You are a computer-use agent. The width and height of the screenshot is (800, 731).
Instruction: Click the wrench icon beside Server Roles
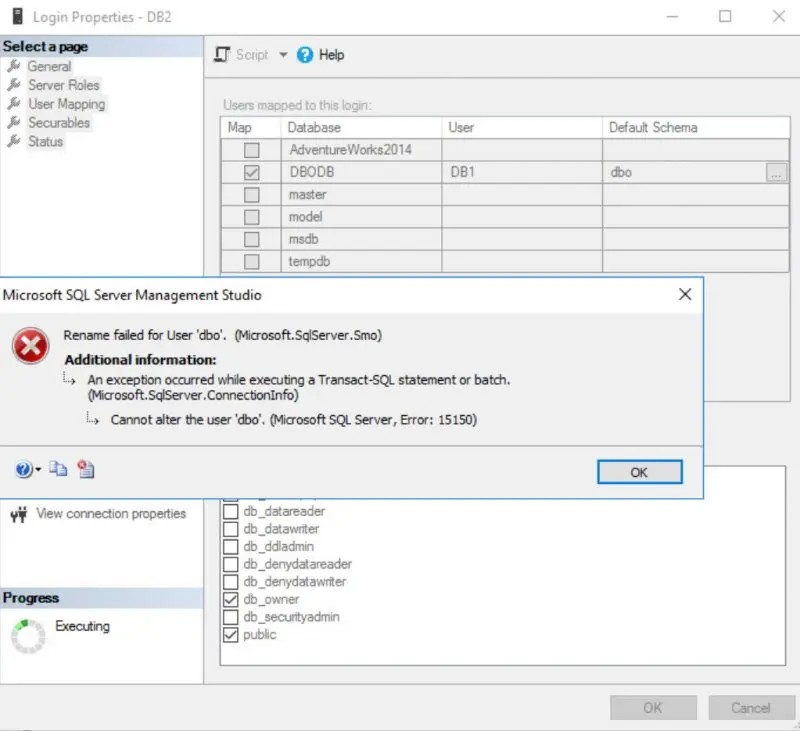14,85
